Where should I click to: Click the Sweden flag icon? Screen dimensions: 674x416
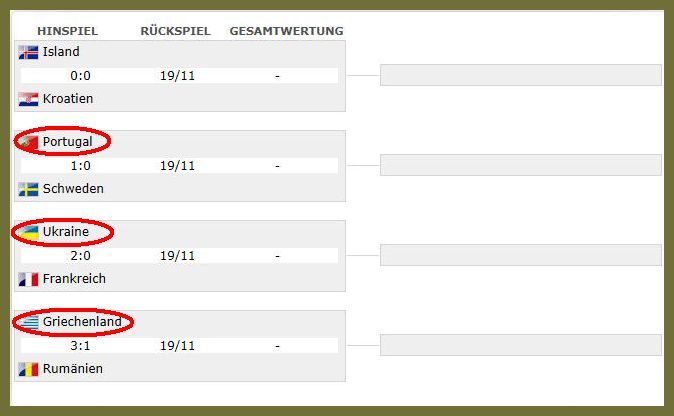(x=28, y=190)
